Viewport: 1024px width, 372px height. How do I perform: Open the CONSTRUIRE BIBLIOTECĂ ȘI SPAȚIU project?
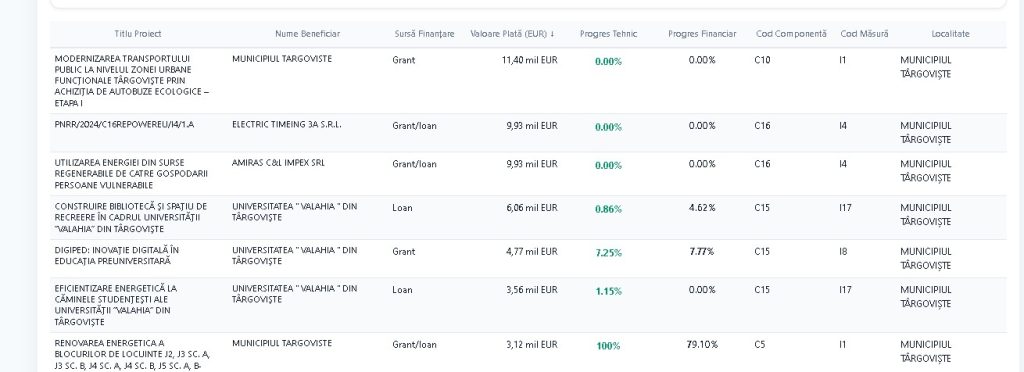point(131,218)
